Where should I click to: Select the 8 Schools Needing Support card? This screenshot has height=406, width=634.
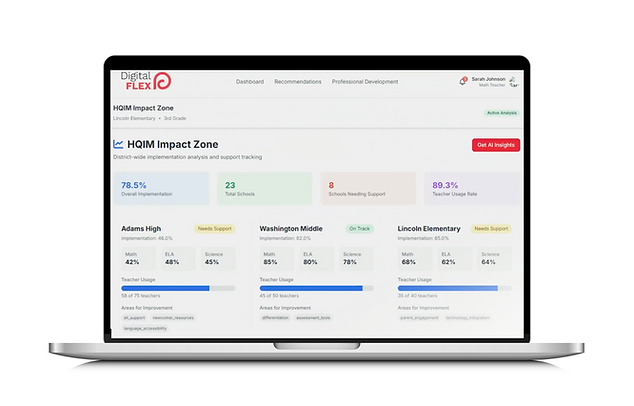(368, 188)
